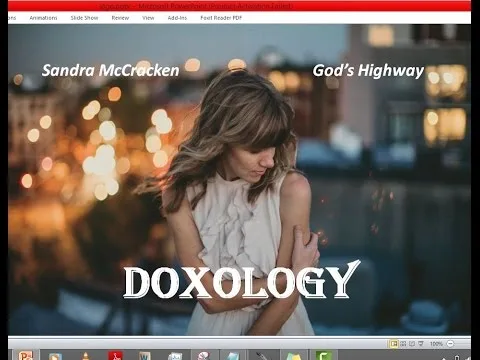
Task: Open Microsoft Word from the taskbar
Action: tap(145, 356)
